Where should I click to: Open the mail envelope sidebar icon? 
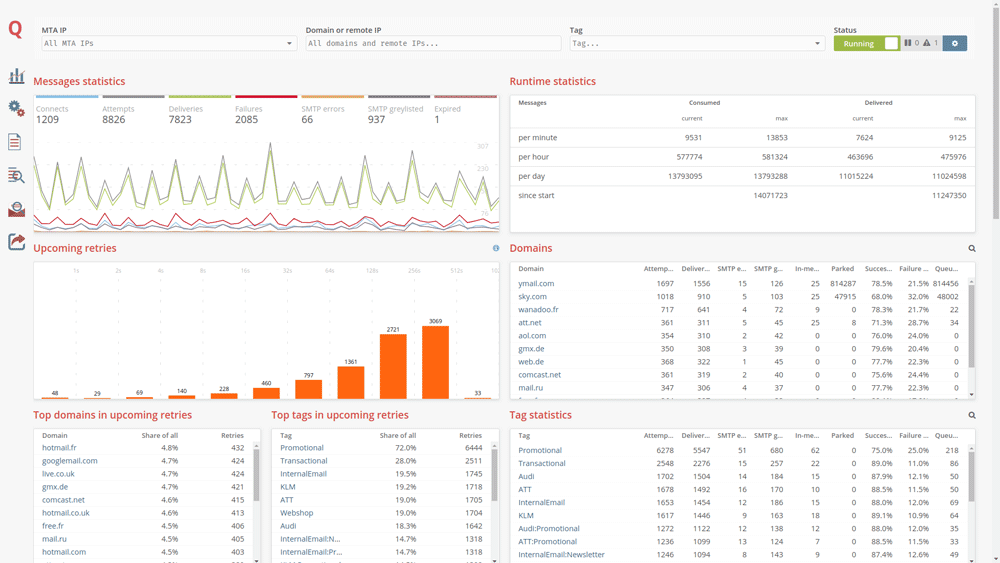pos(16,209)
